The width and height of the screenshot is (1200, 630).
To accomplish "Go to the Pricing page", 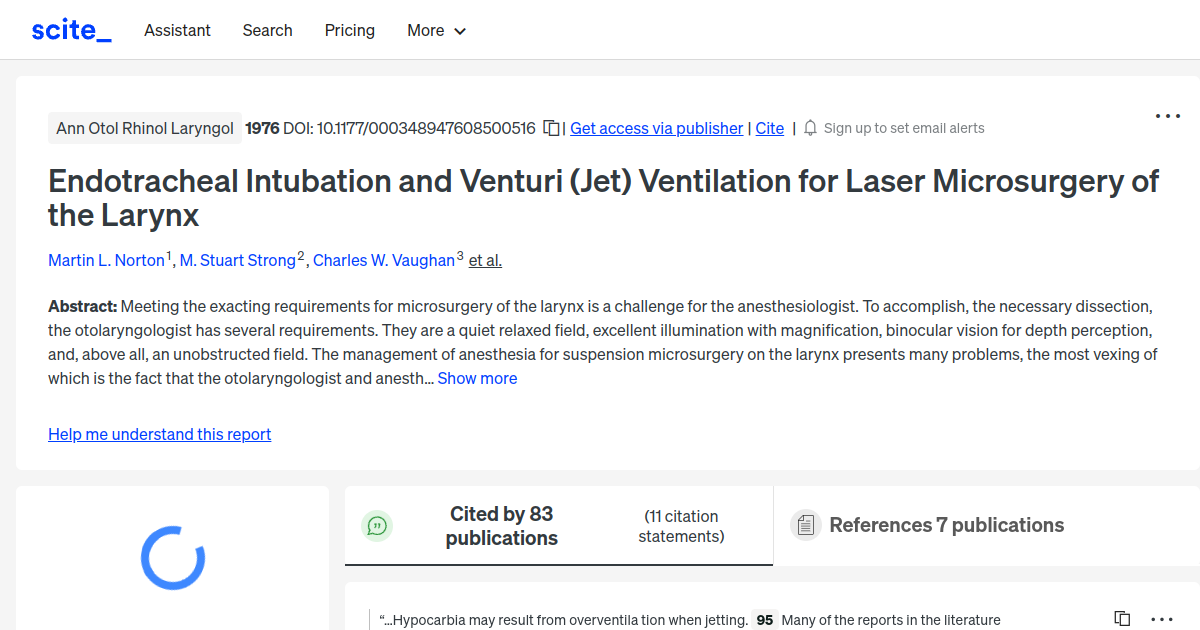I will click(x=349, y=31).
